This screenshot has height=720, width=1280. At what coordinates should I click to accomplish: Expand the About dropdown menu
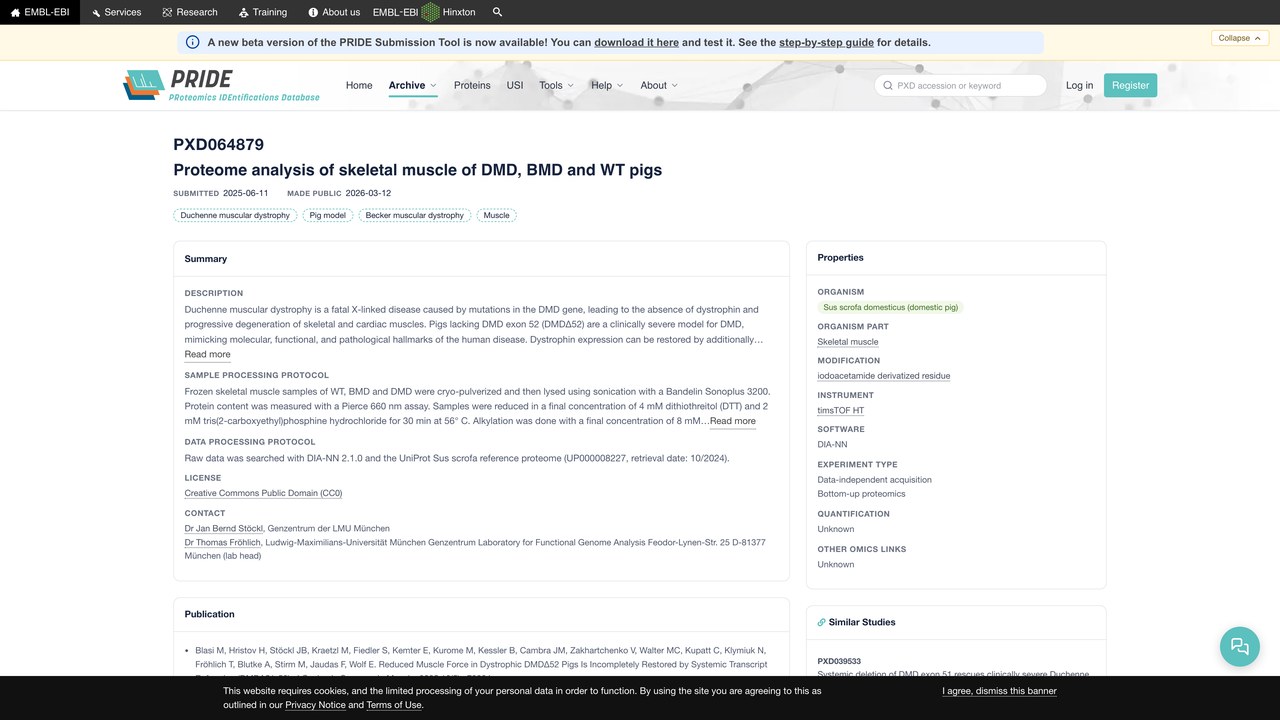(659, 85)
